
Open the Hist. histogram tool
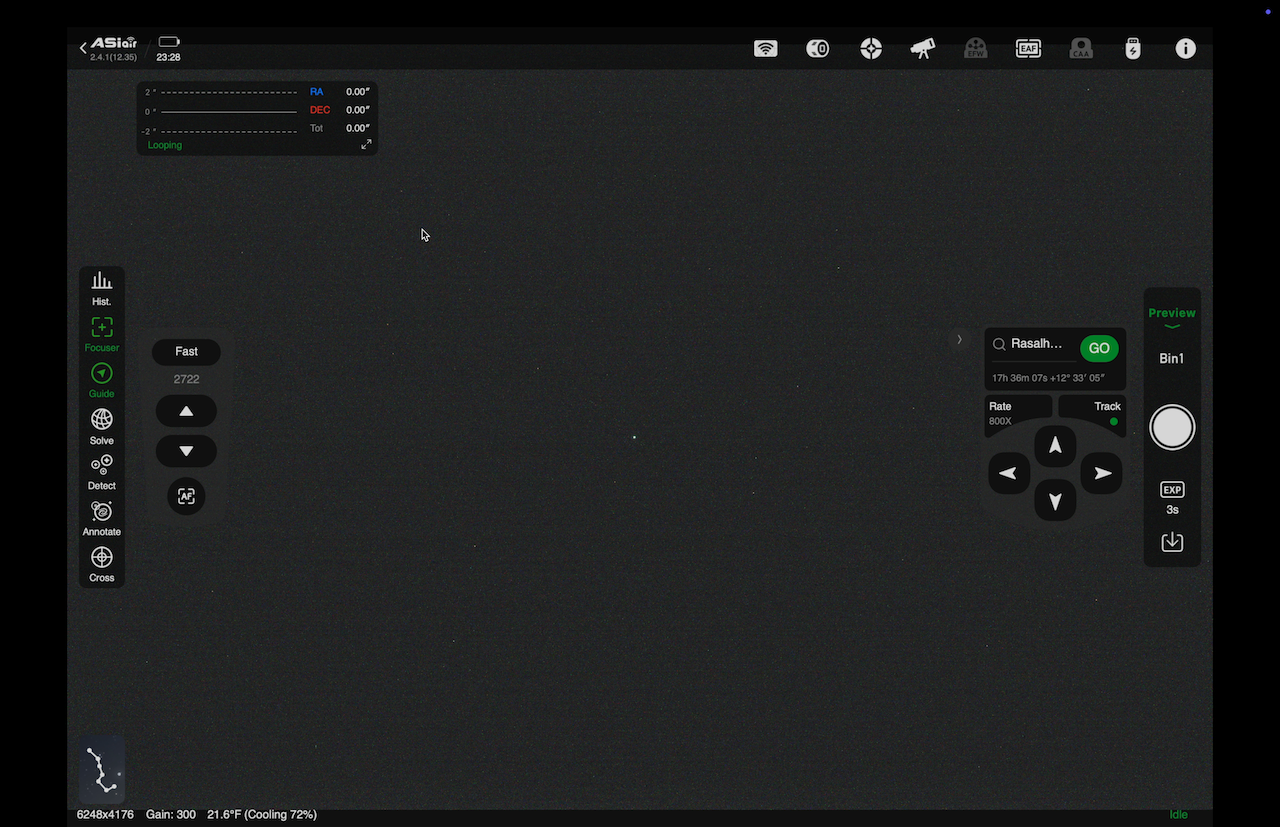click(x=102, y=288)
